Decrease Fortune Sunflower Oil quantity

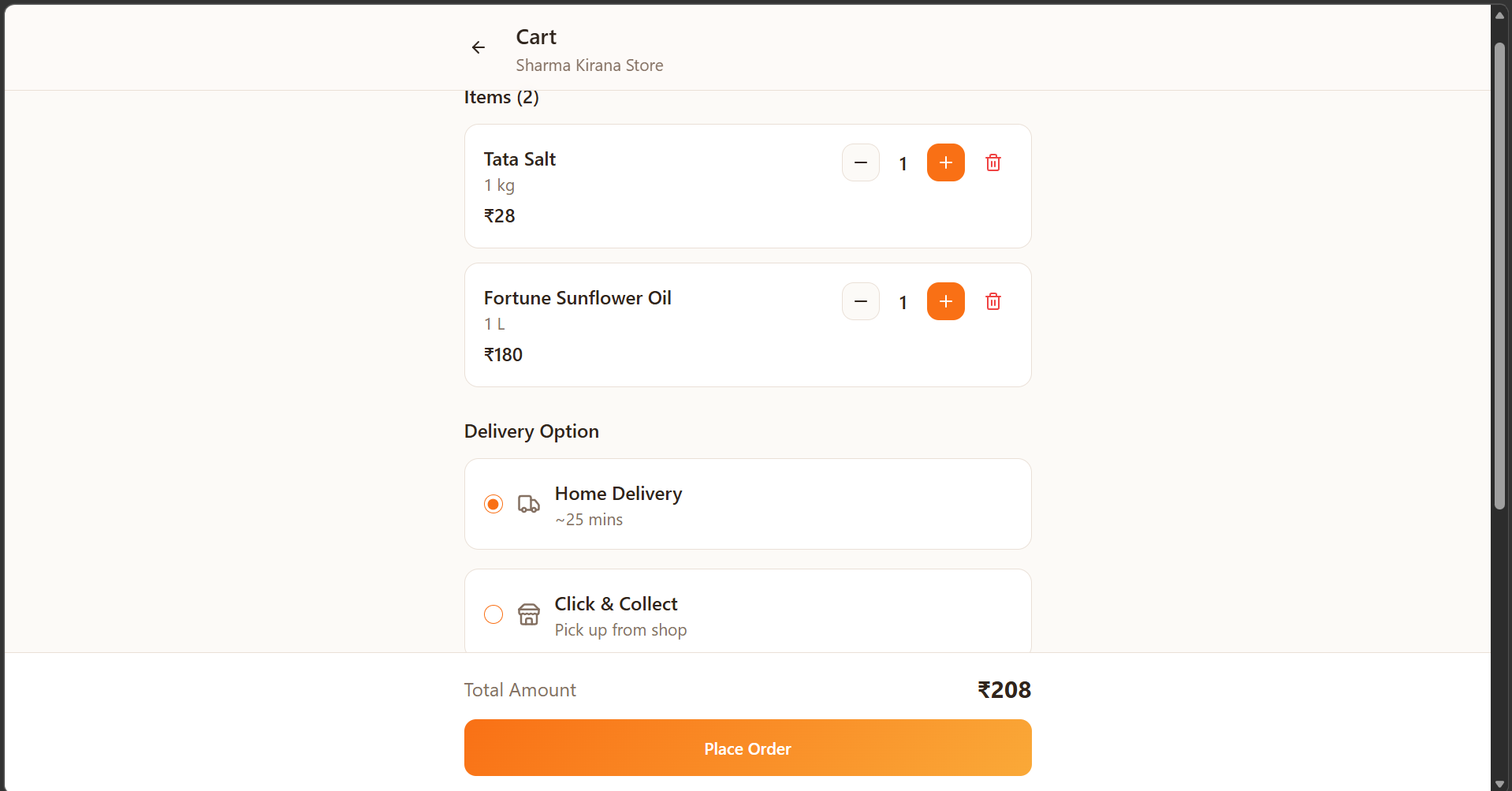860,301
